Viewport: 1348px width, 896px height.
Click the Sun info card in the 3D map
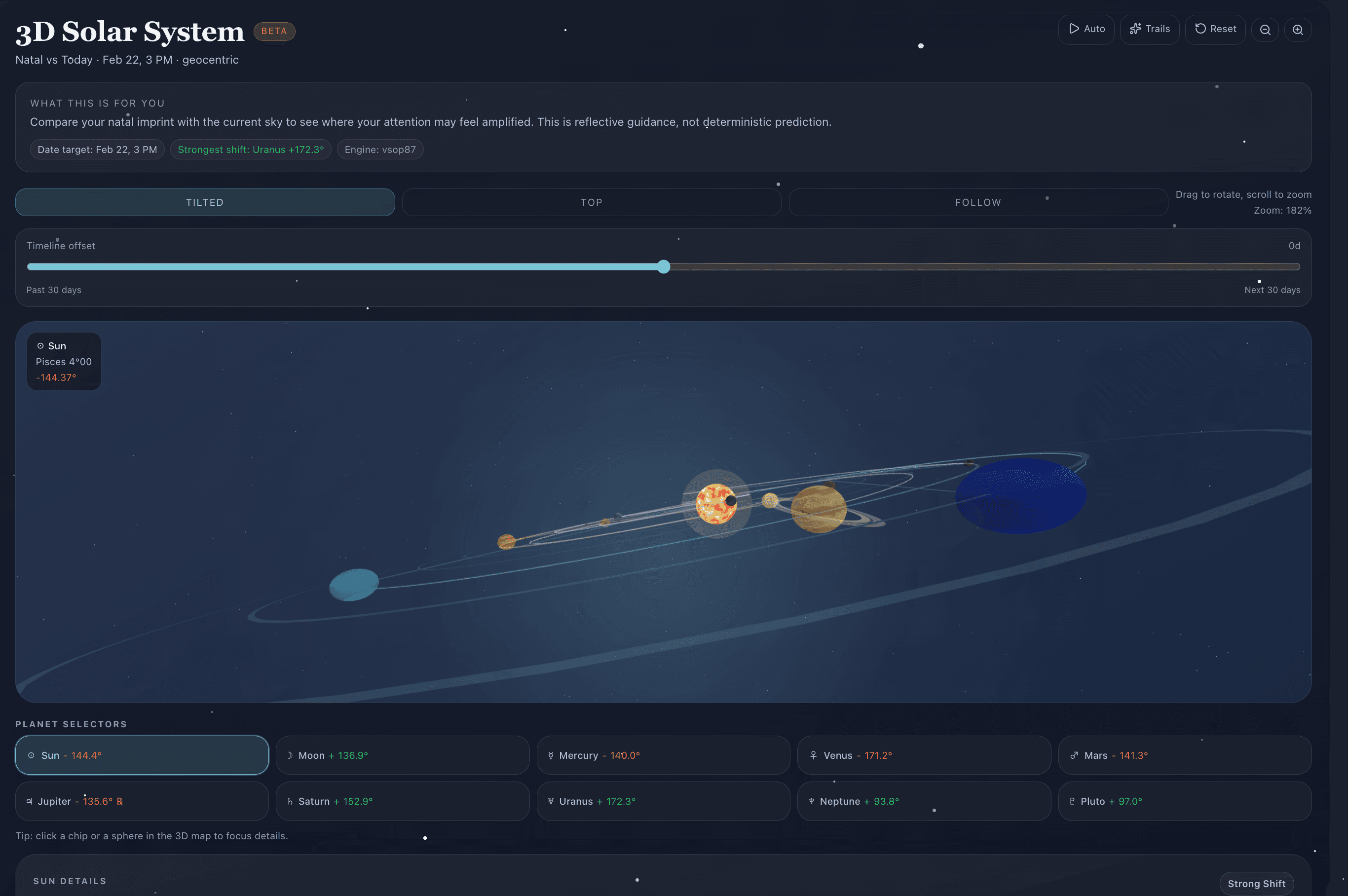pos(64,361)
